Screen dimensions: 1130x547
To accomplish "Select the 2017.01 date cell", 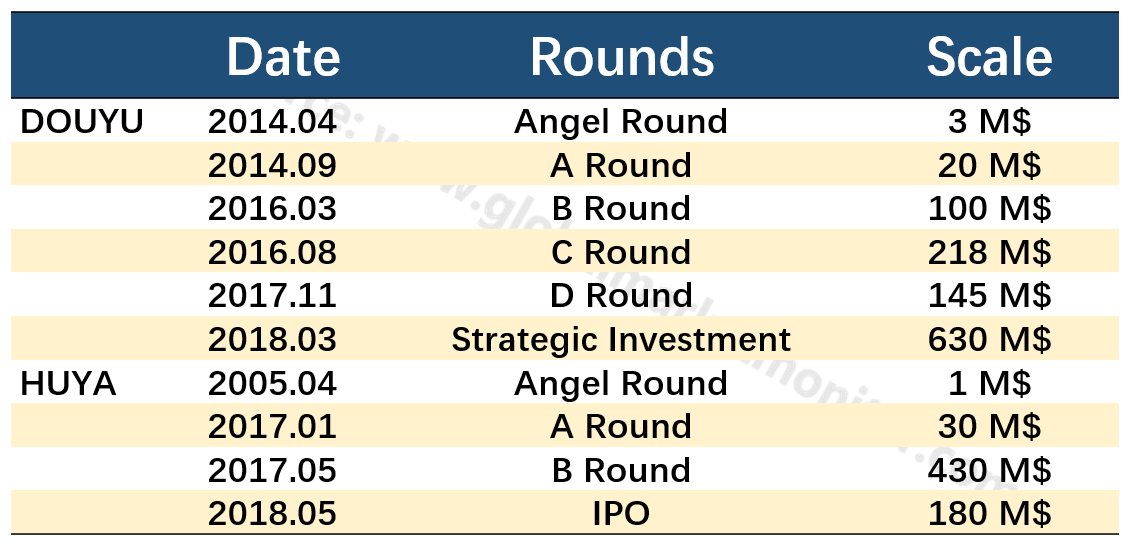I will point(272,427).
